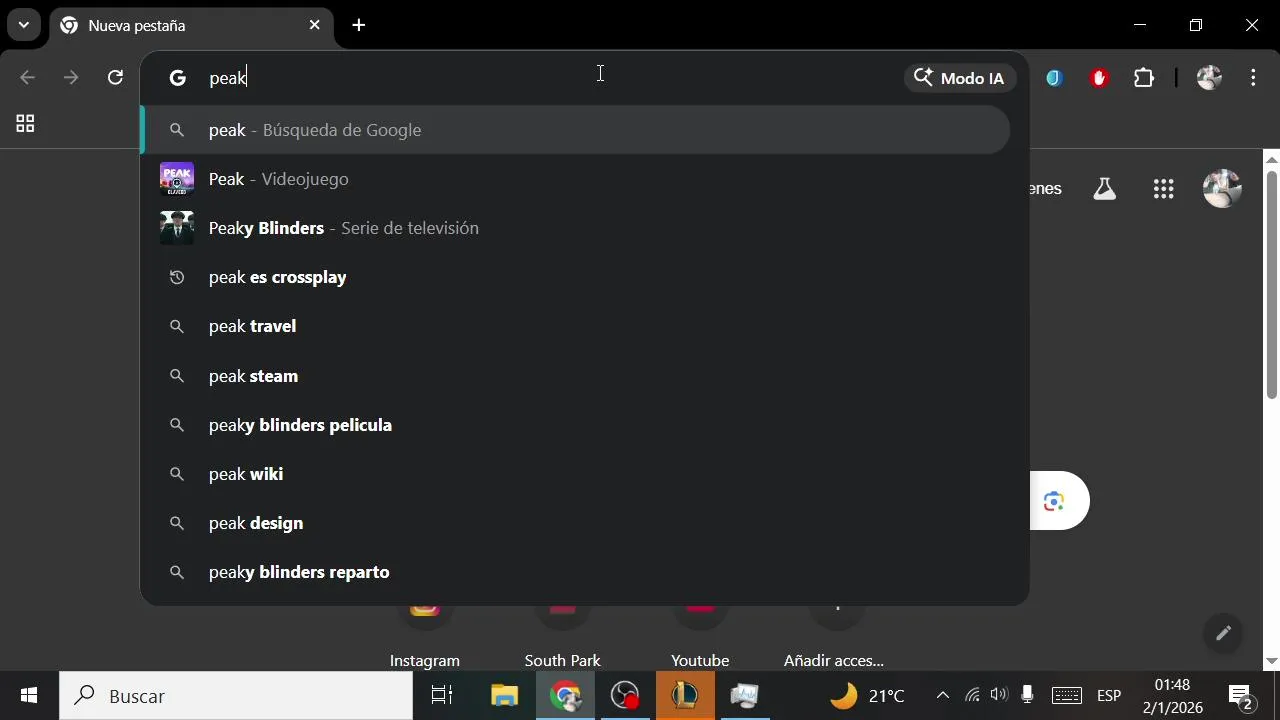Open the Extensions puzzle icon
Screen dimensions: 1280x720
click(1144, 78)
